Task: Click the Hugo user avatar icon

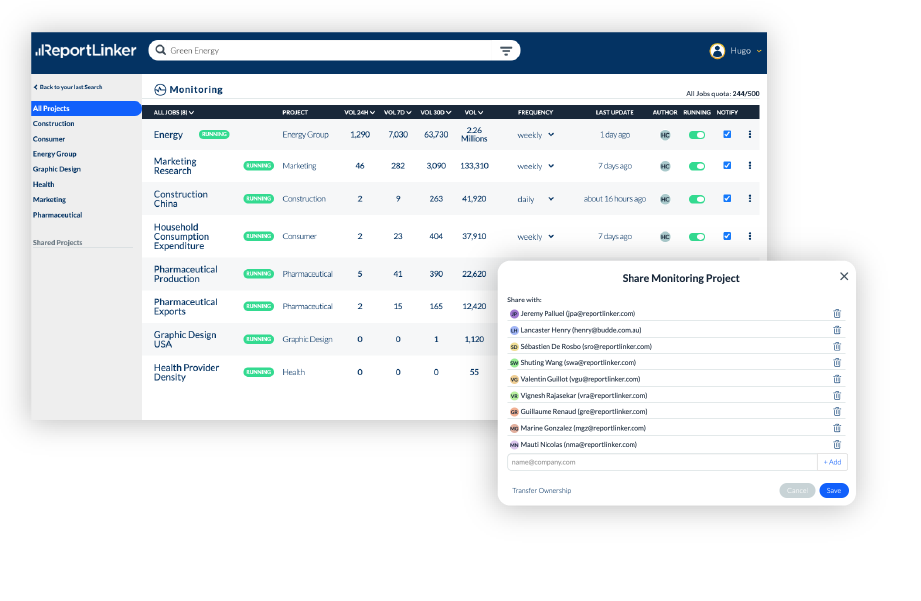Action: point(717,51)
